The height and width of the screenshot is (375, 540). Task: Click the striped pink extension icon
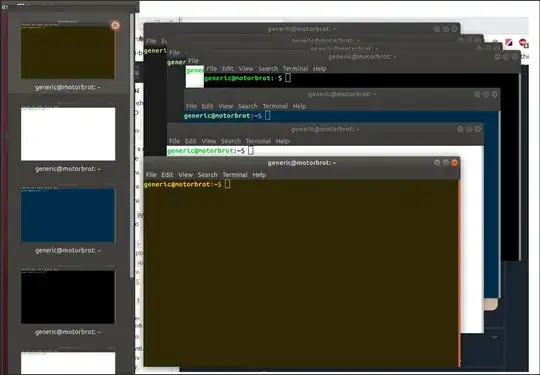509,43
